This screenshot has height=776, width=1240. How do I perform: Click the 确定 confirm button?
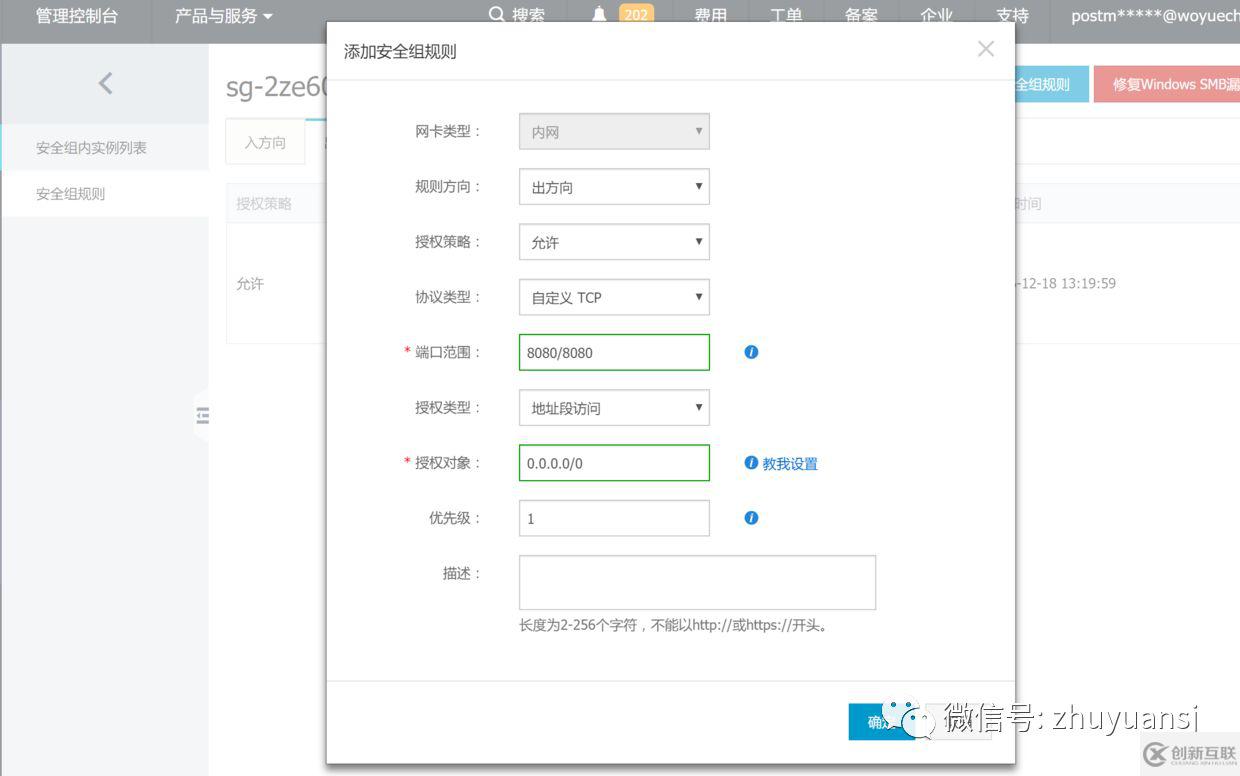[x=880, y=722]
